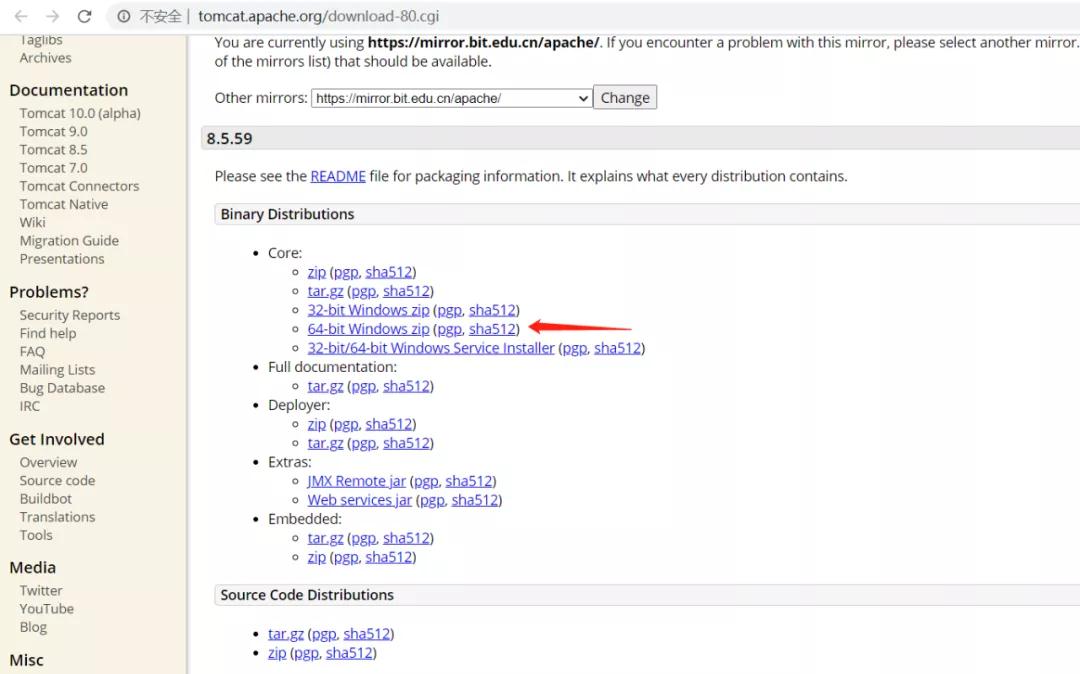Open the Presentations link
Screen dimensions: 1080x674
62,259
